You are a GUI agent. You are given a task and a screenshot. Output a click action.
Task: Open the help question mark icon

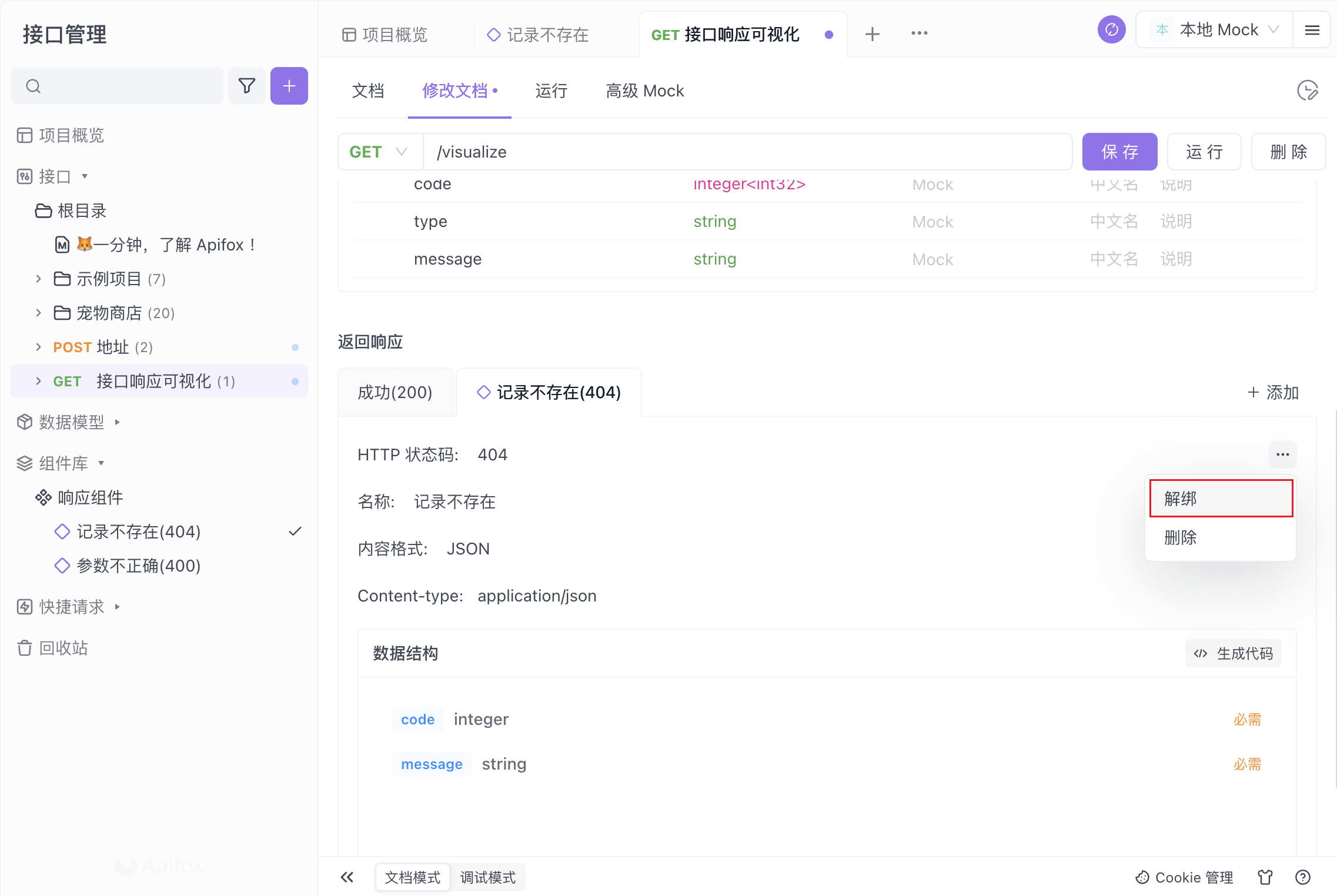coord(1302,877)
